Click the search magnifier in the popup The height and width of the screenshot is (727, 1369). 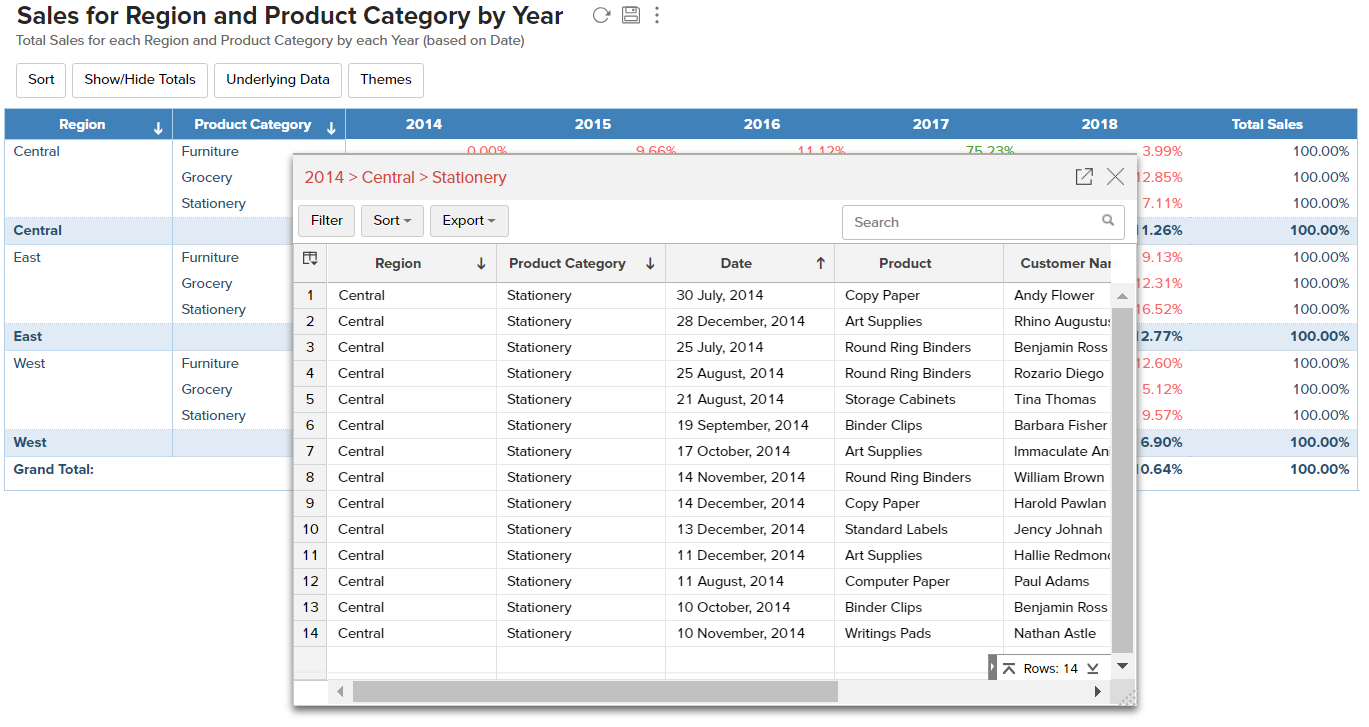click(1107, 221)
